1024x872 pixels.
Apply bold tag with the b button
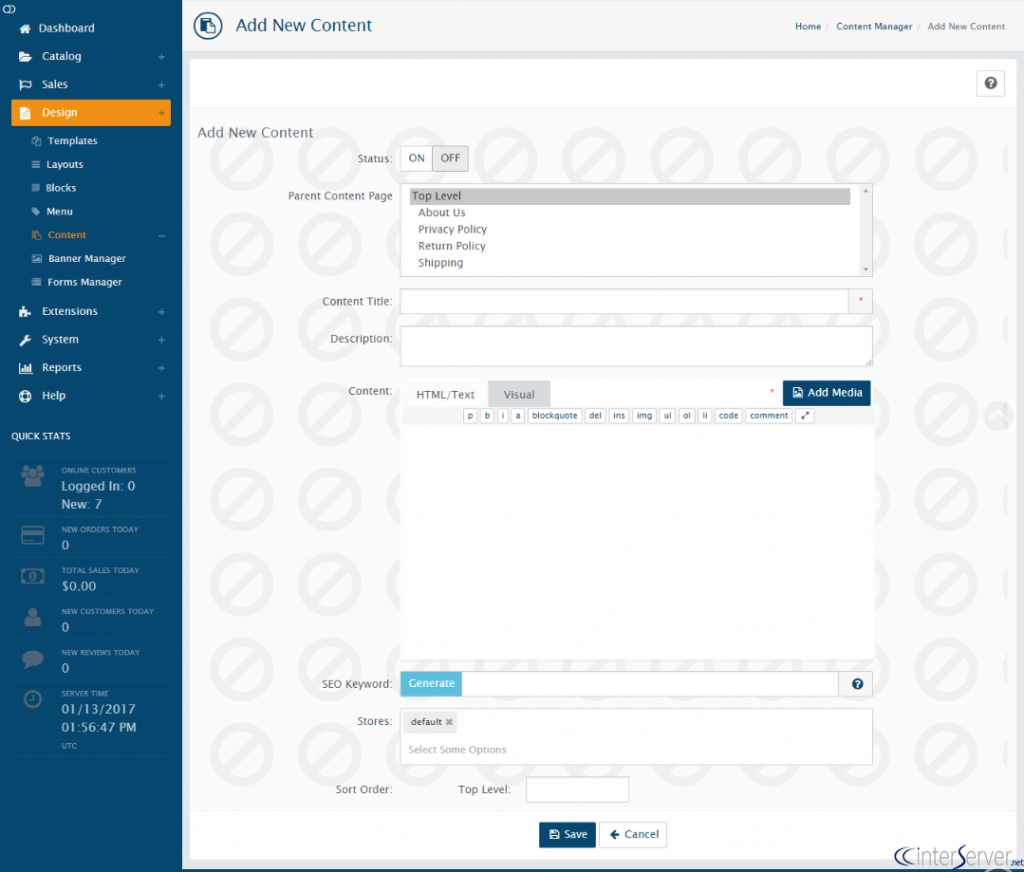487,415
